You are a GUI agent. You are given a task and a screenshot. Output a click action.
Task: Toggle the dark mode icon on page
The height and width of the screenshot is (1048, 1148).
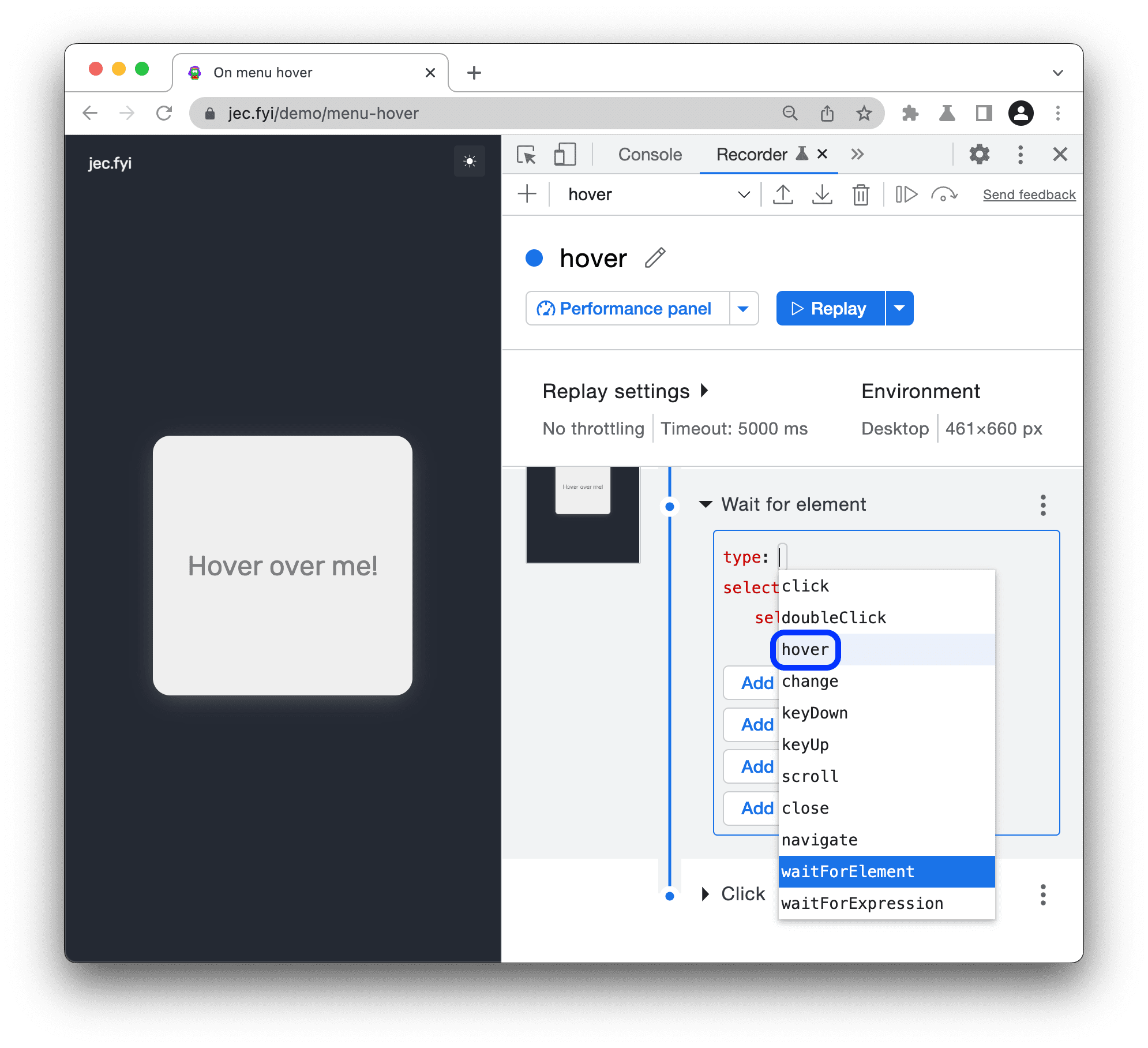(x=469, y=160)
